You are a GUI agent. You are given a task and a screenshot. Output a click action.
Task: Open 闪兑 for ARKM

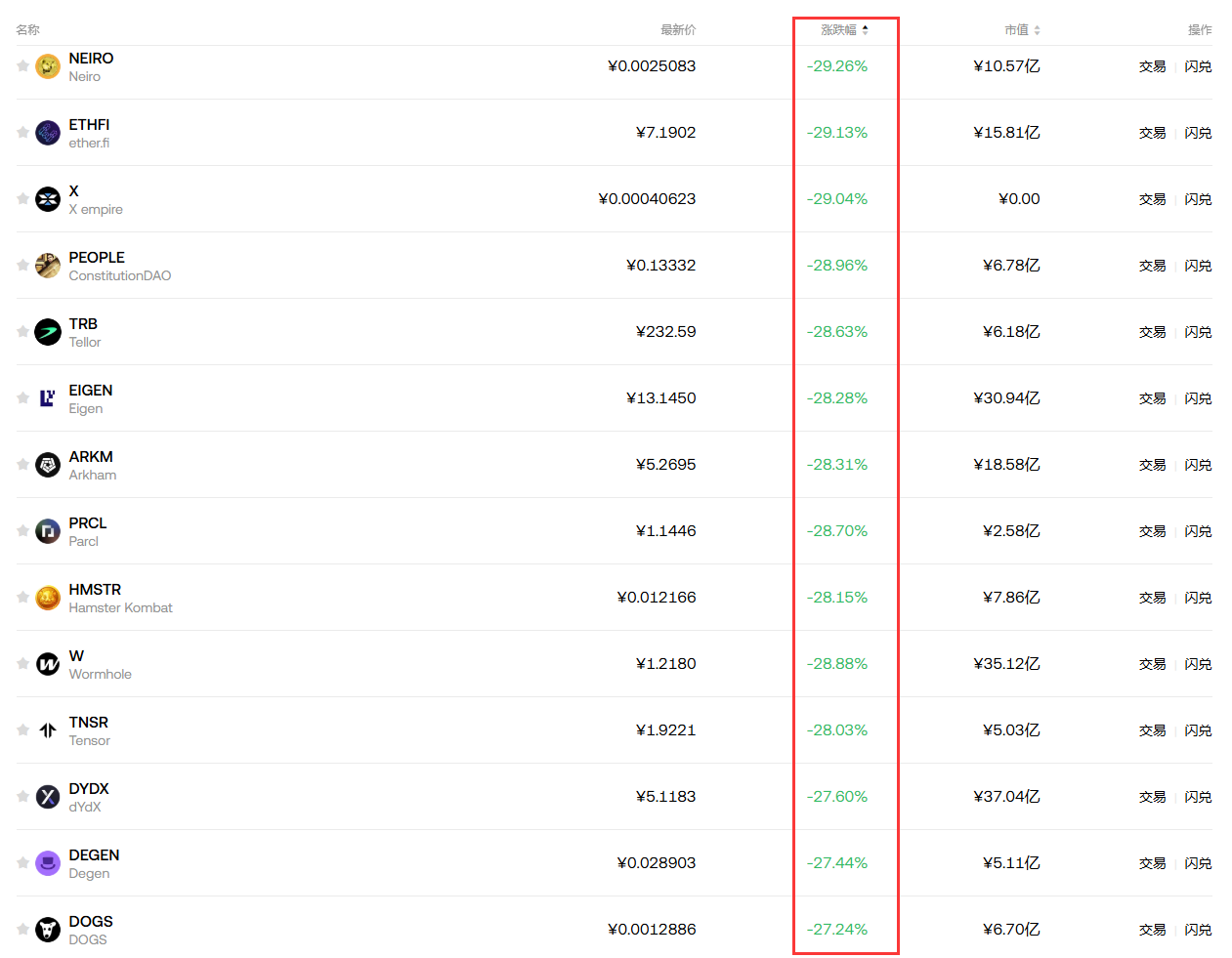[x=1198, y=465]
